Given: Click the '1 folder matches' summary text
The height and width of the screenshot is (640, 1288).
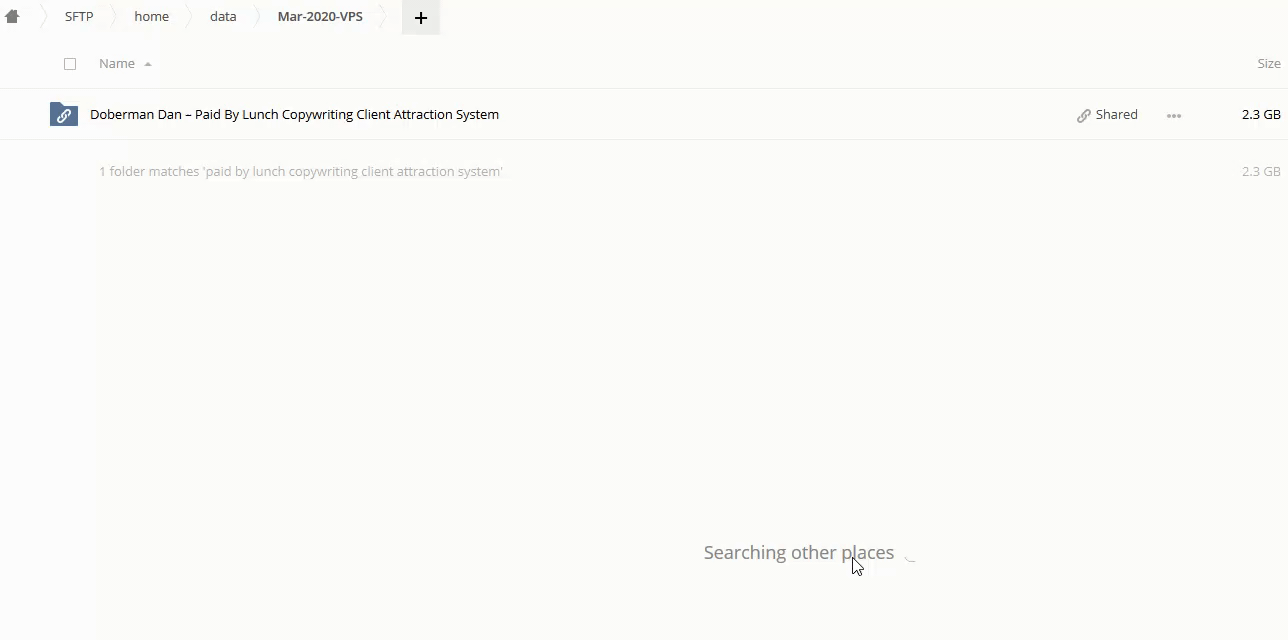Looking at the screenshot, I should [301, 172].
